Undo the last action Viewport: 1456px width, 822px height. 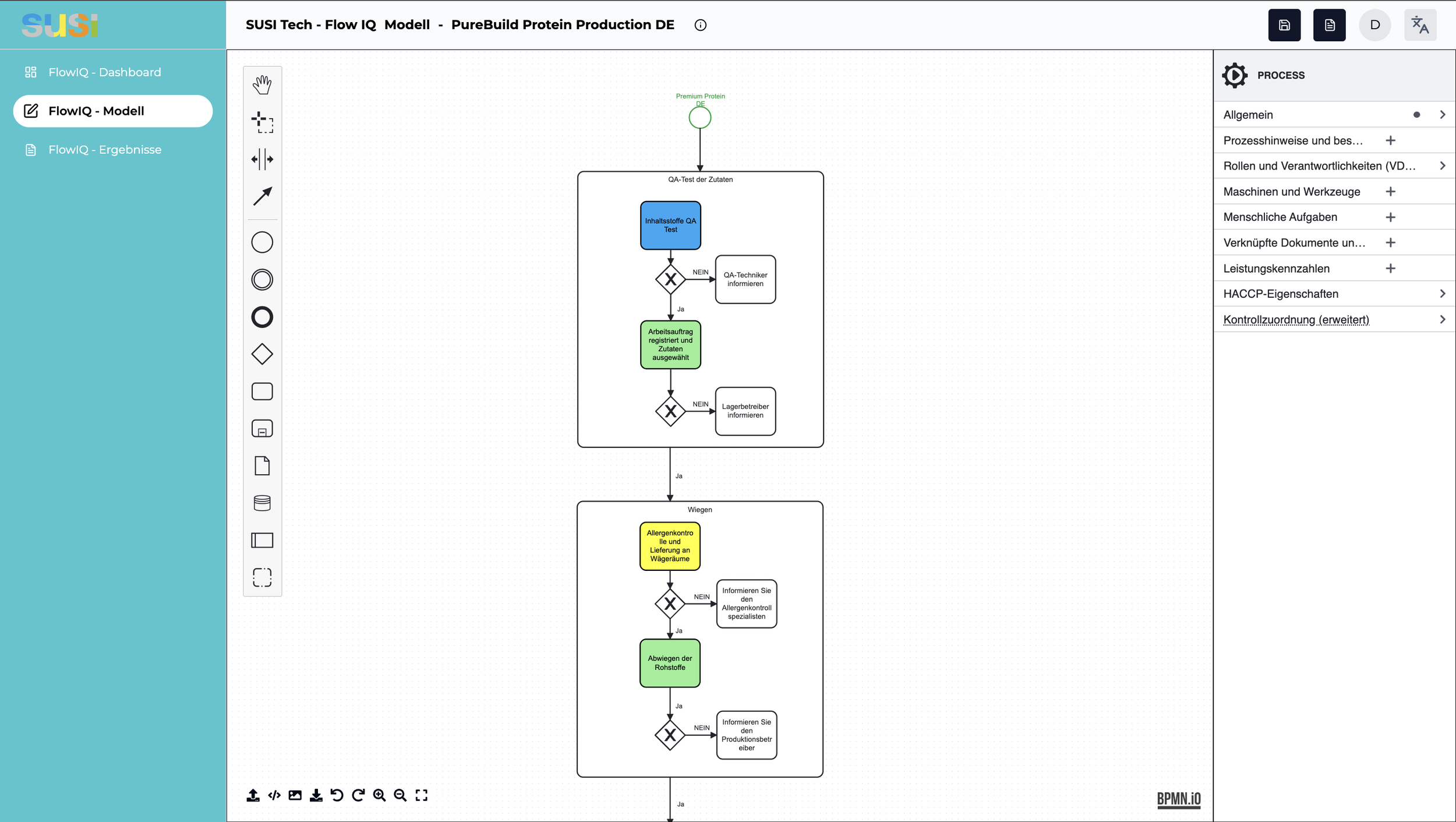pos(337,795)
